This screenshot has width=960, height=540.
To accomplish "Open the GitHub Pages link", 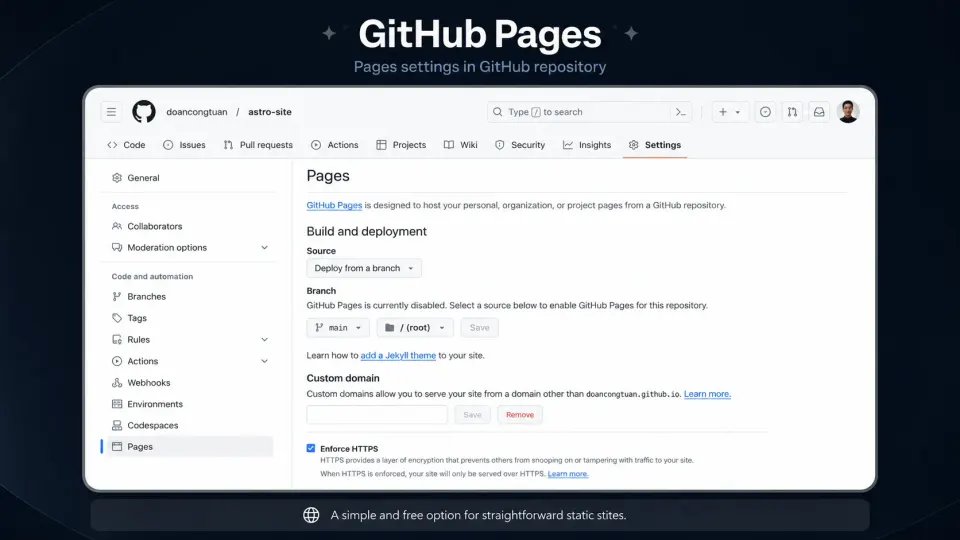I will (334, 205).
